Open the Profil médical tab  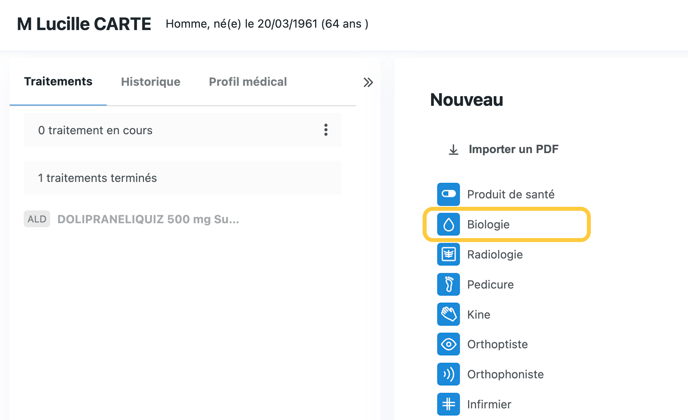click(248, 82)
